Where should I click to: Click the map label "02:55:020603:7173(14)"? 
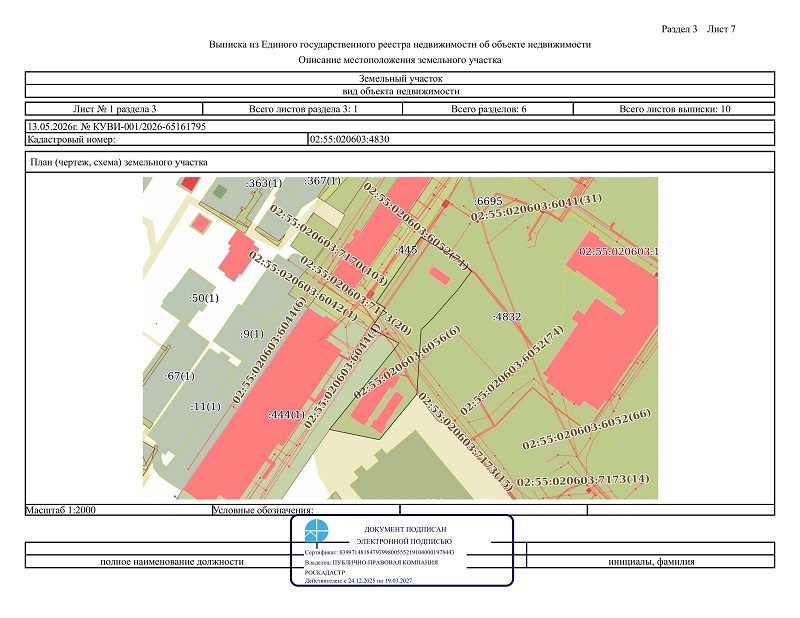point(583,480)
